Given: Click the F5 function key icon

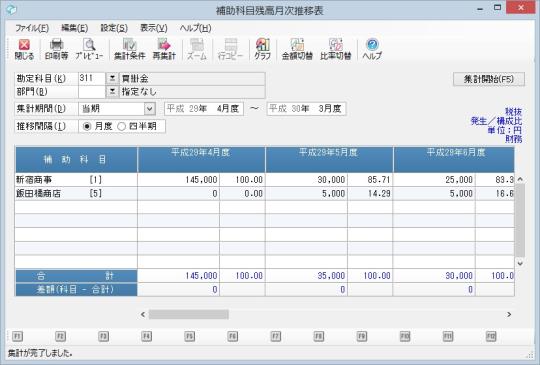Looking at the screenshot, I should (189, 336).
